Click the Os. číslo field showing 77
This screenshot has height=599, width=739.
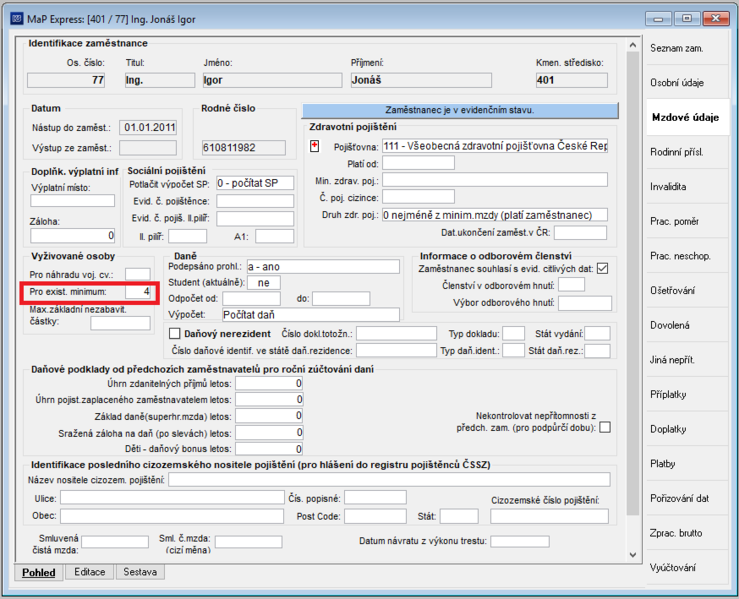coord(66,80)
